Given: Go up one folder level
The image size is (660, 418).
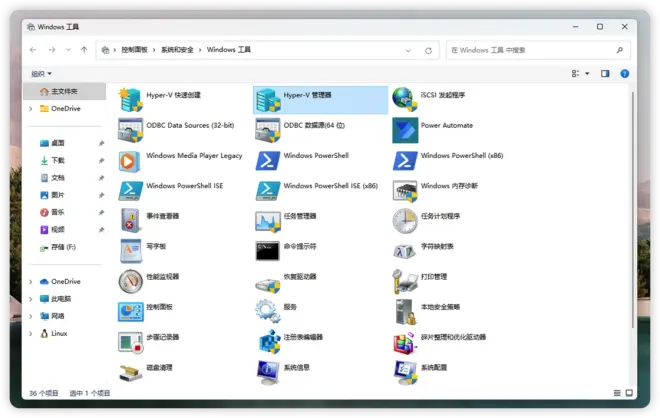Looking at the screenshot, I should tap(84, 50).
